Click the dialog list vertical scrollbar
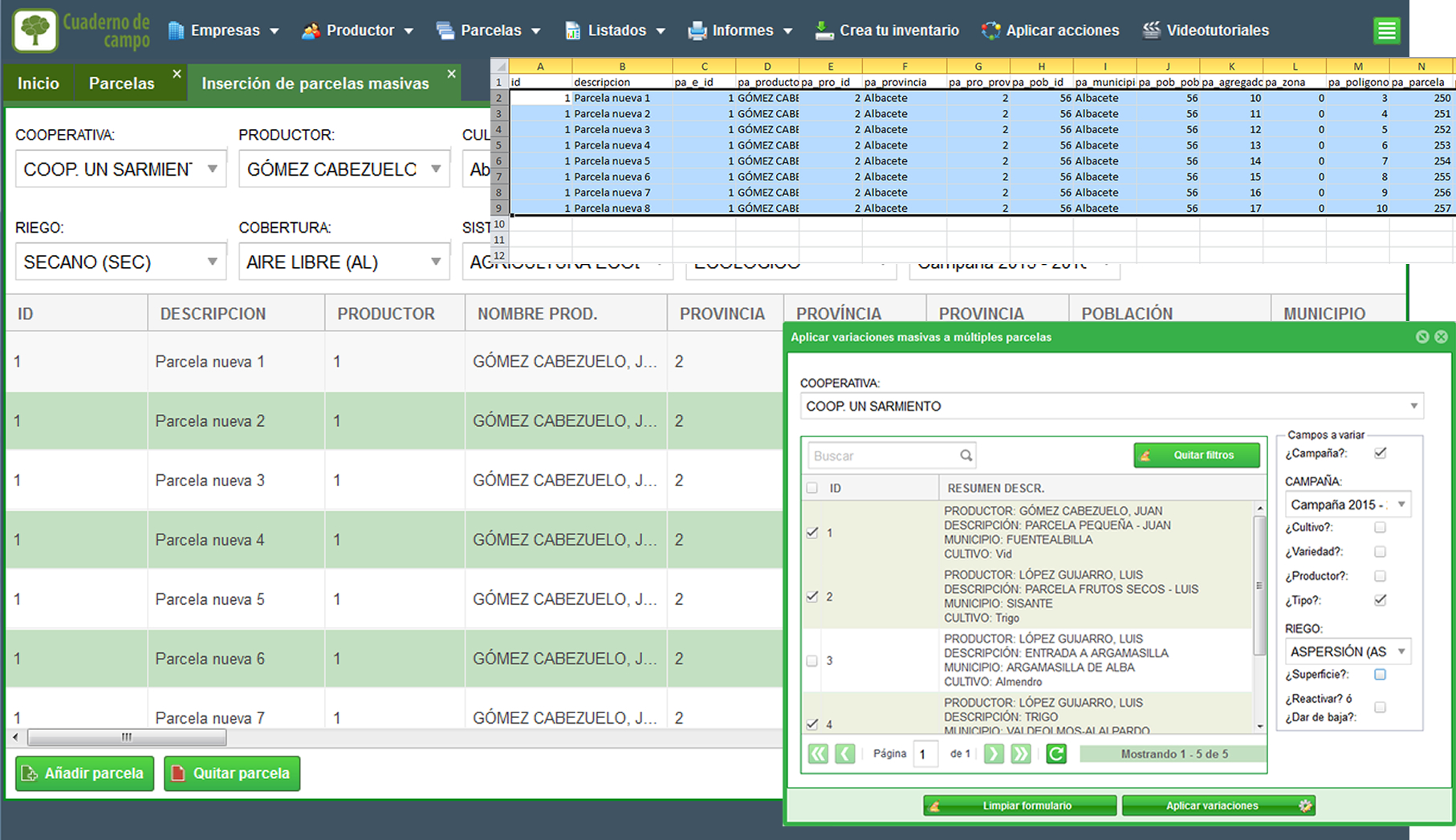Image resolution: width=1456 pixels, height=840 pixels. tap(1259, 586)
